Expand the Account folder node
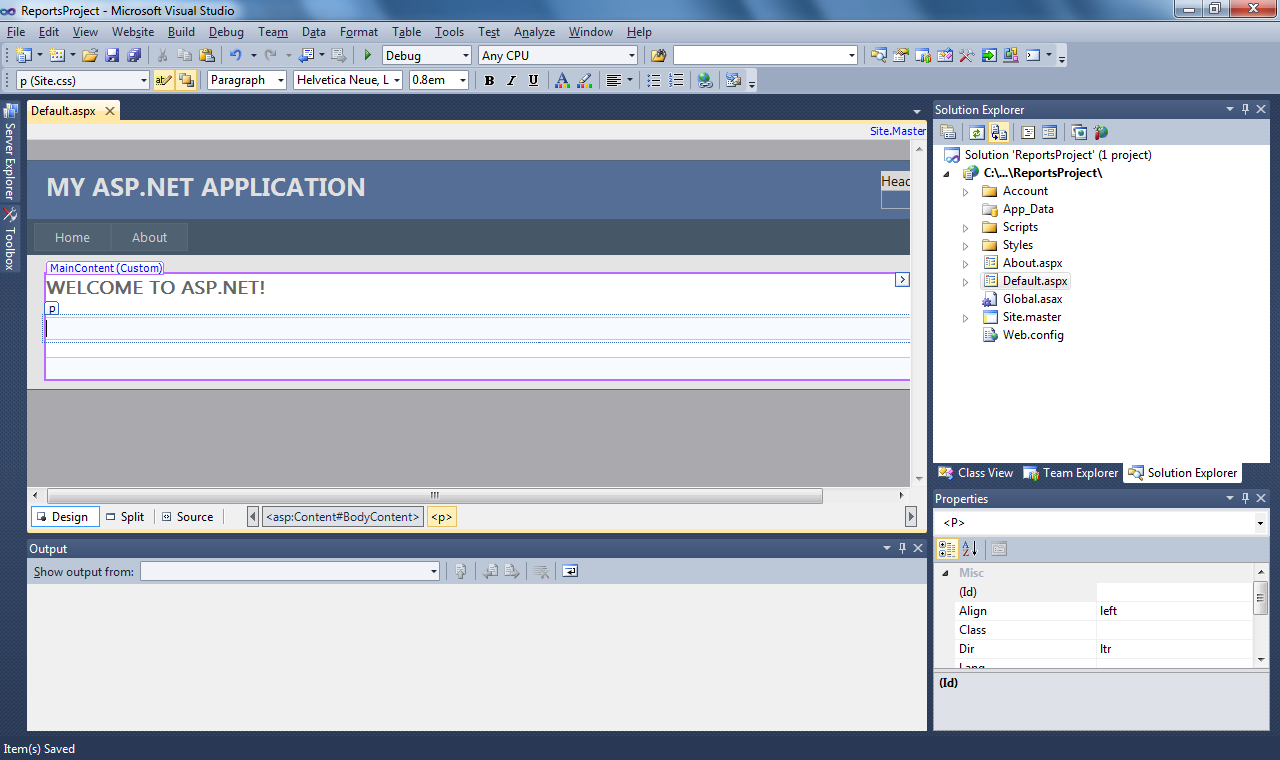Image resolution: width=1280 pixels, height=760 pixels. [x=965, y=191]
